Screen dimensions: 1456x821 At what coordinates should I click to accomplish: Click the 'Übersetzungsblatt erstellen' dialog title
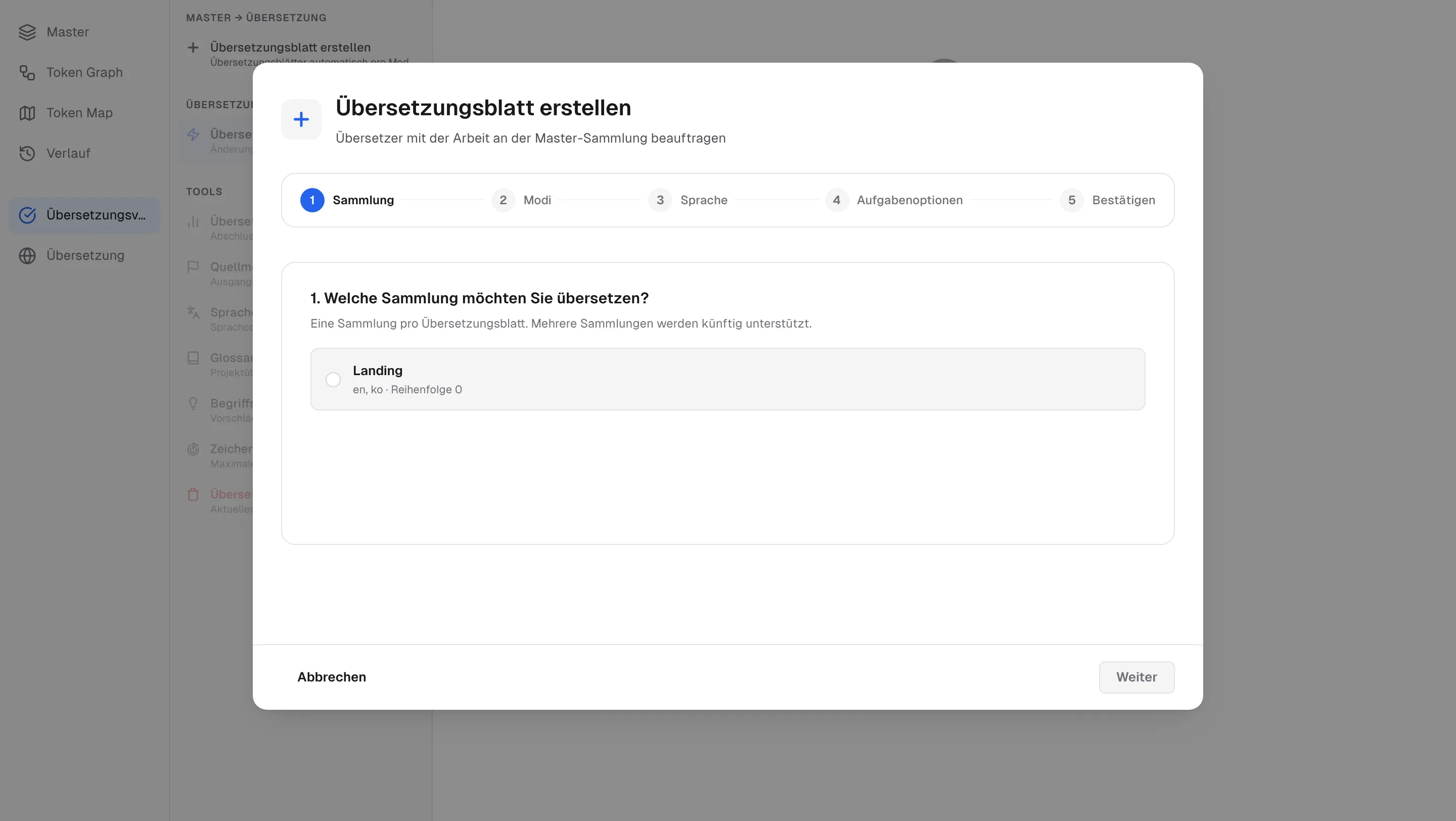click(483, 108)
